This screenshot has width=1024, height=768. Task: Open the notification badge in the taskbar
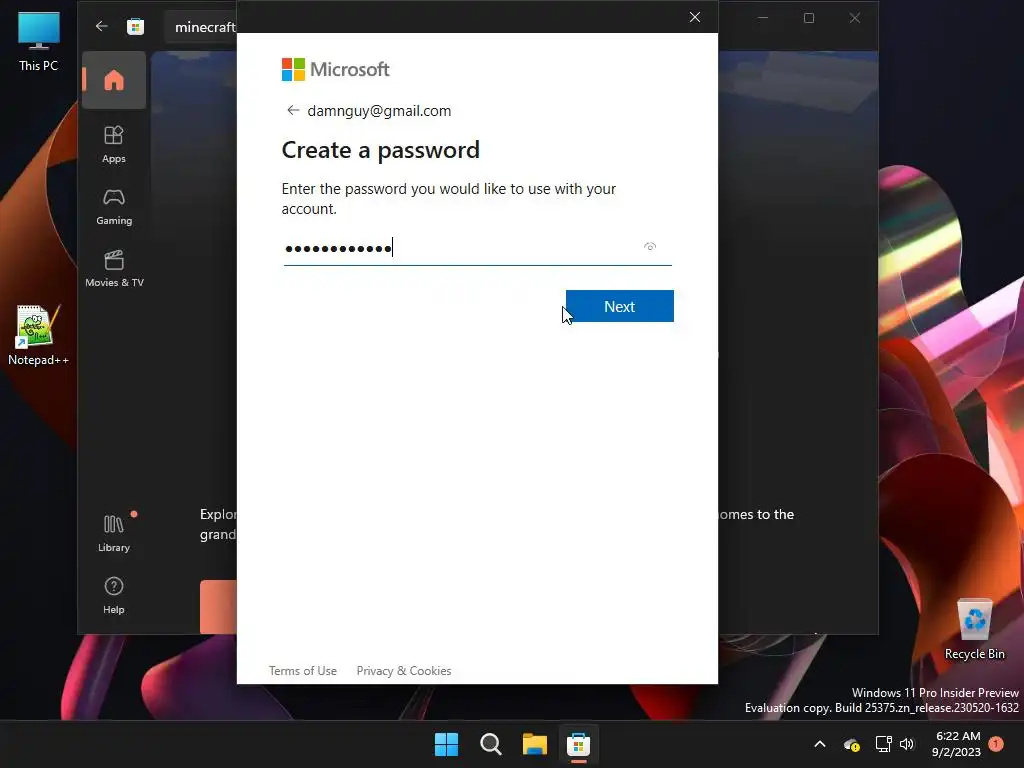[x=996, y=743]
